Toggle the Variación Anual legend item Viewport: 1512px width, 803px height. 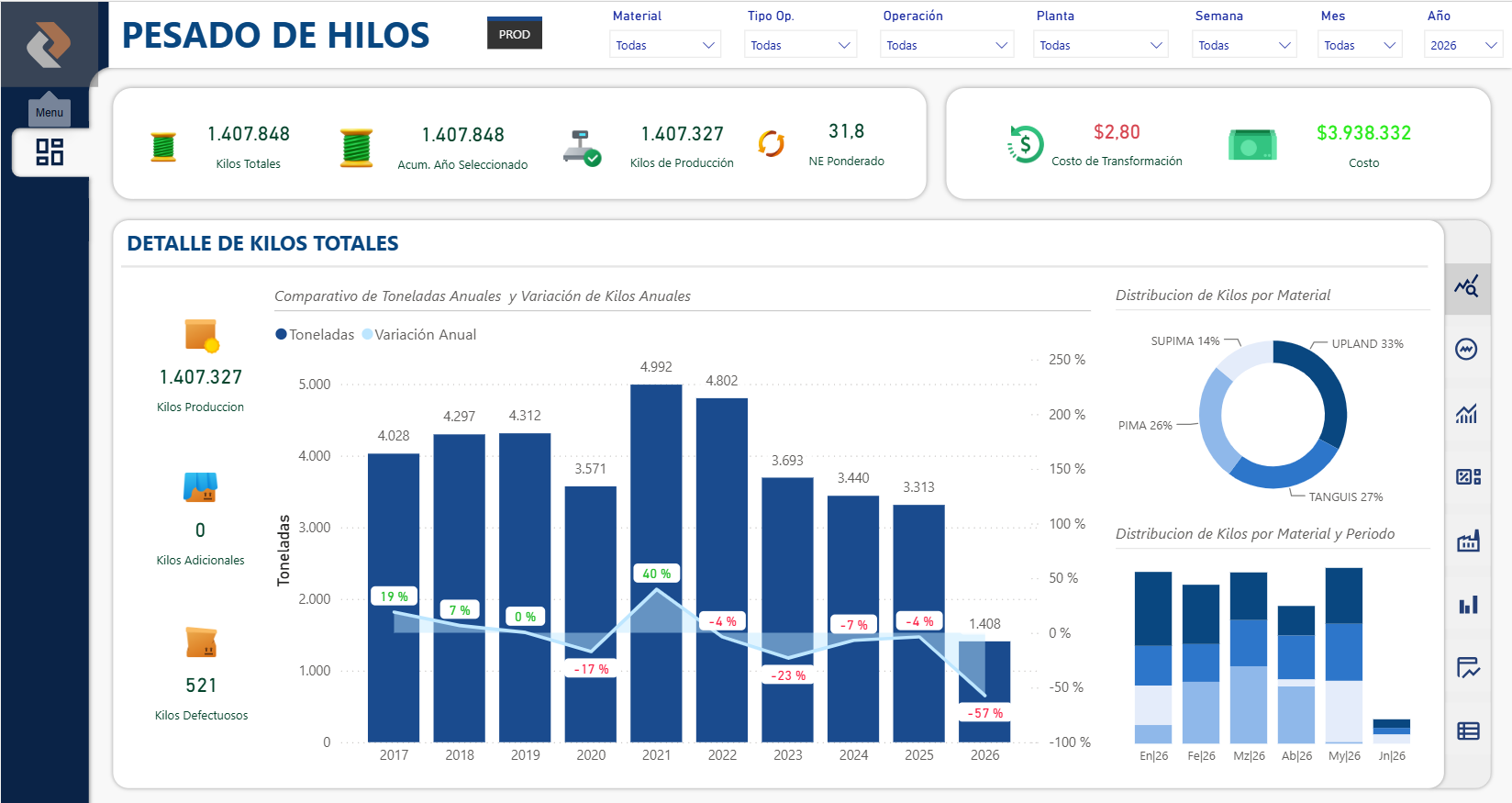tap(419, 334)
